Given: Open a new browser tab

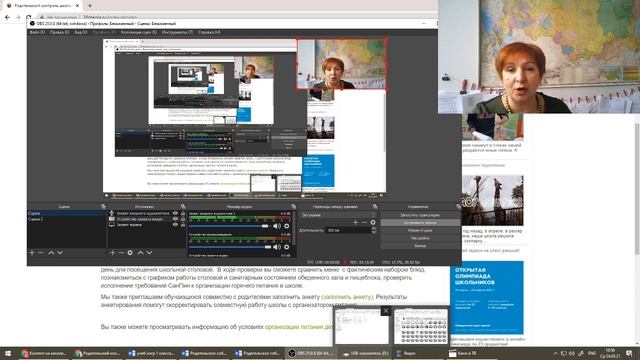Looking at the screenshot, I should pyautogui.click(x=90, y=6).
